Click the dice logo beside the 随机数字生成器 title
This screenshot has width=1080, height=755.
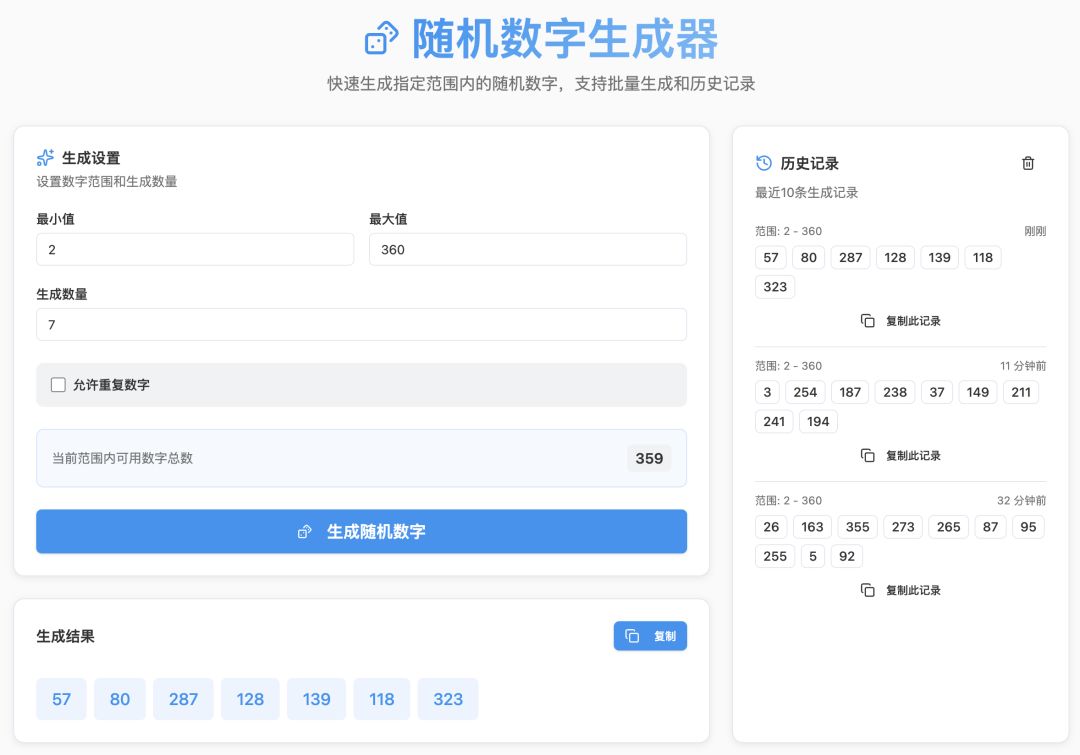pos(382,38)
